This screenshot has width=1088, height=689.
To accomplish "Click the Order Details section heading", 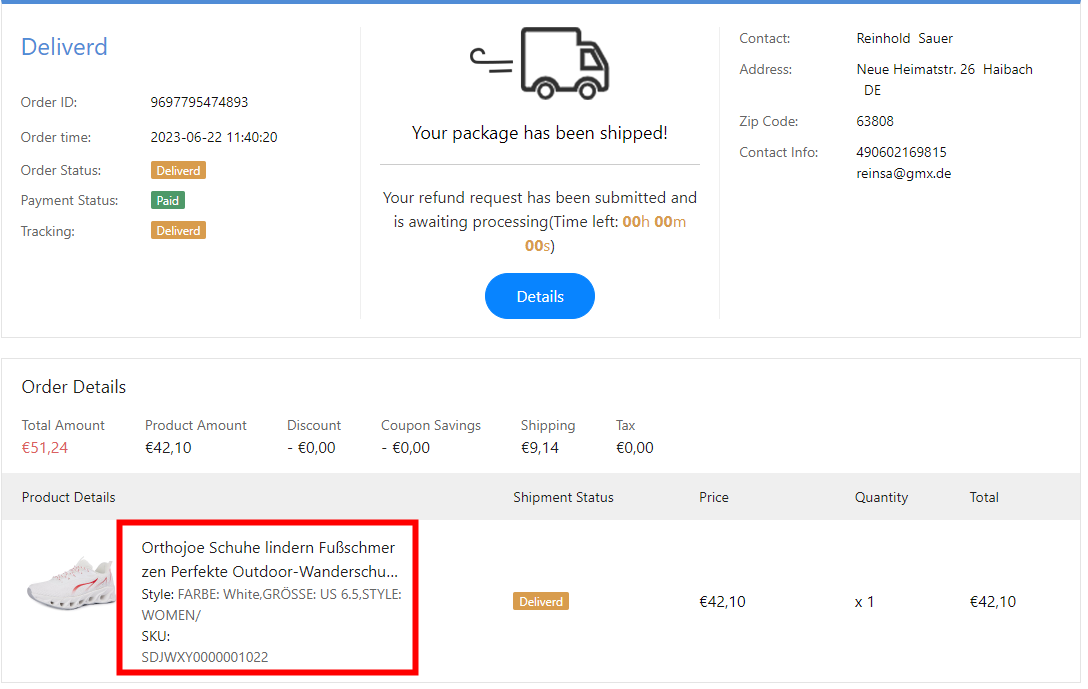I will 74,387.
